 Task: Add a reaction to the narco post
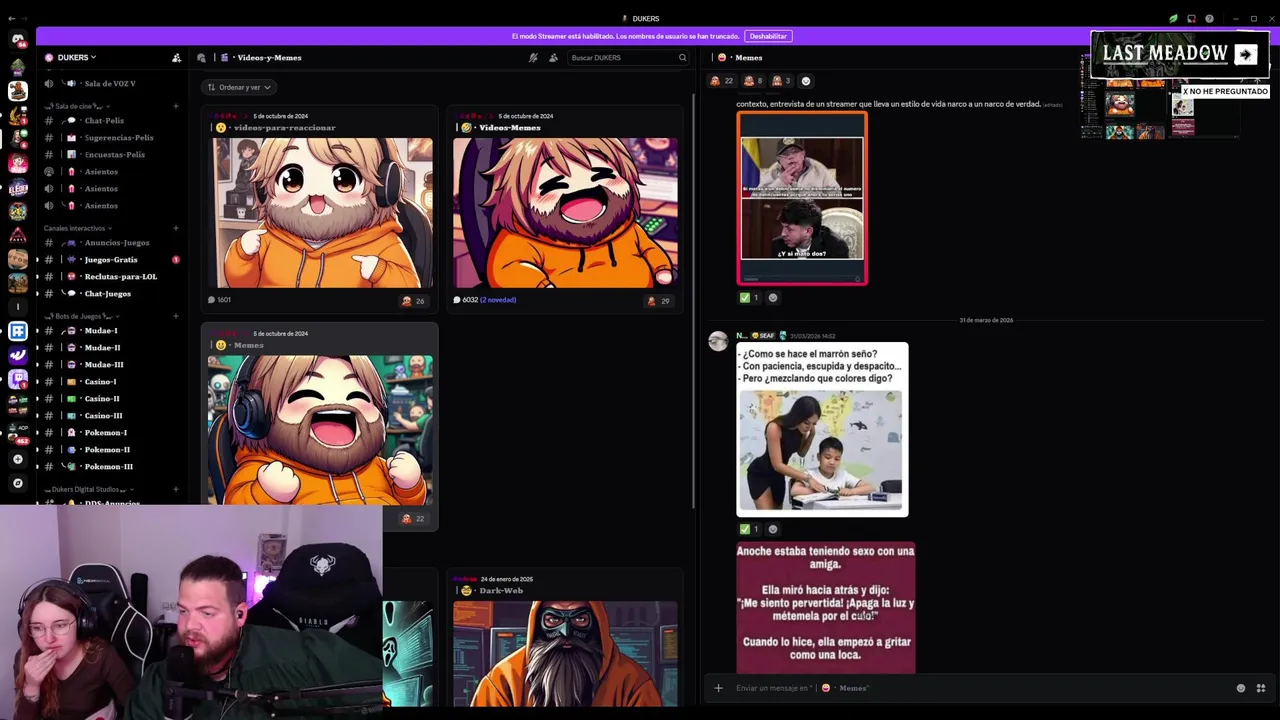pos(772,298)
